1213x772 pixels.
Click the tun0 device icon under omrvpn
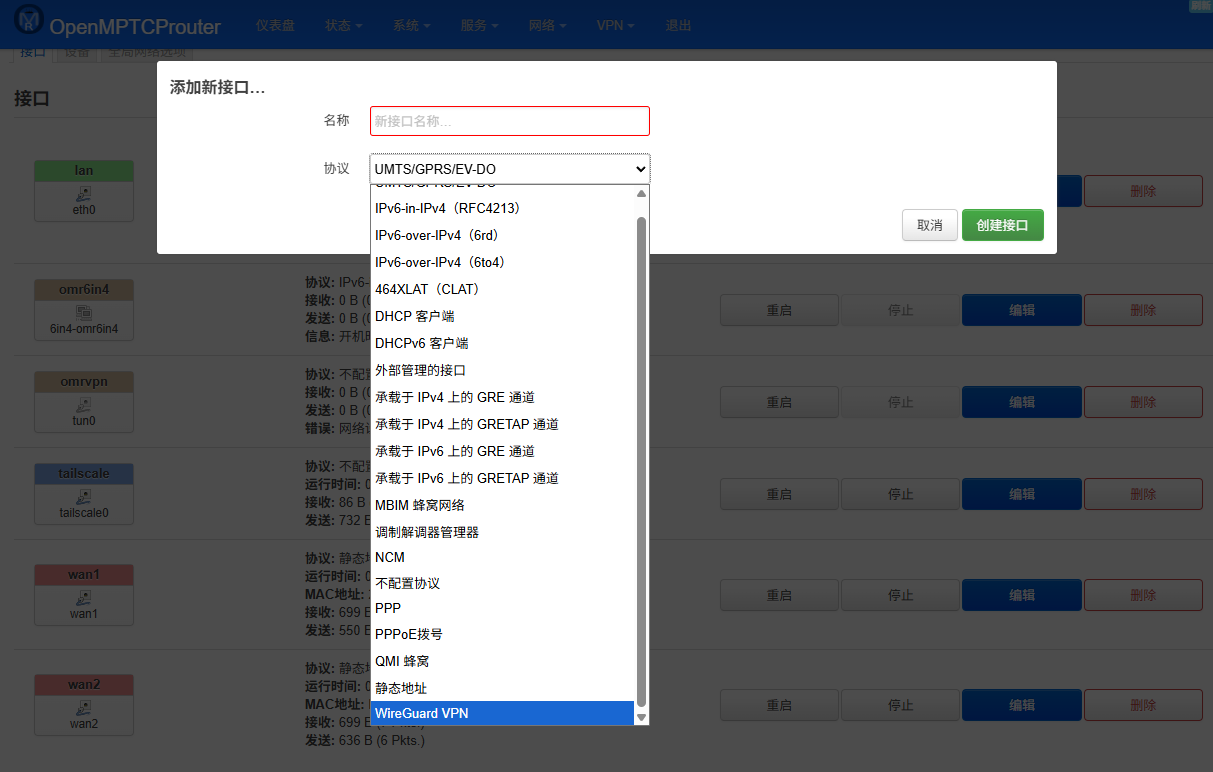84,404
